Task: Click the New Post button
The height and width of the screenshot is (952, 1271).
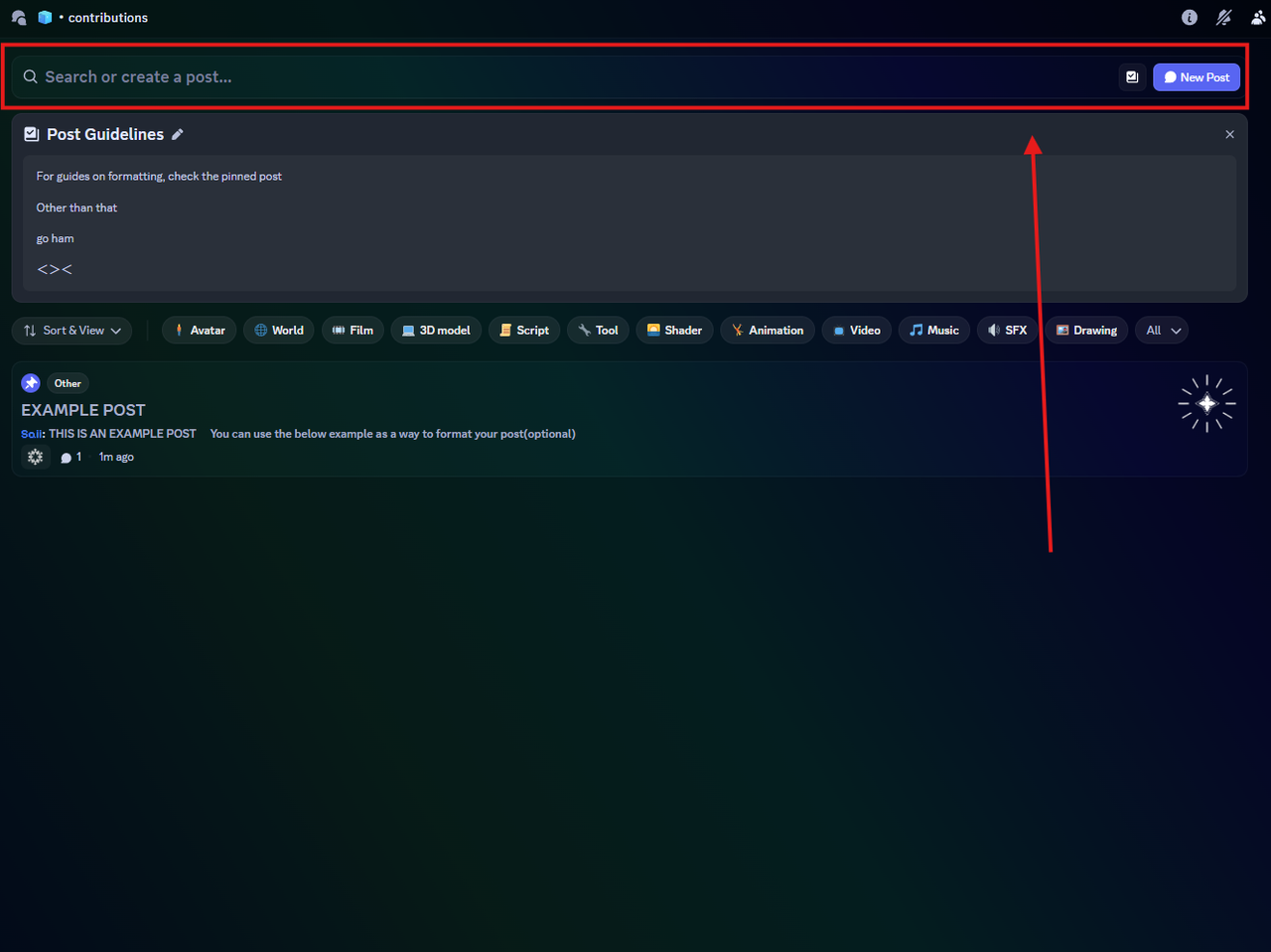Action: (x=1197, y=77)
